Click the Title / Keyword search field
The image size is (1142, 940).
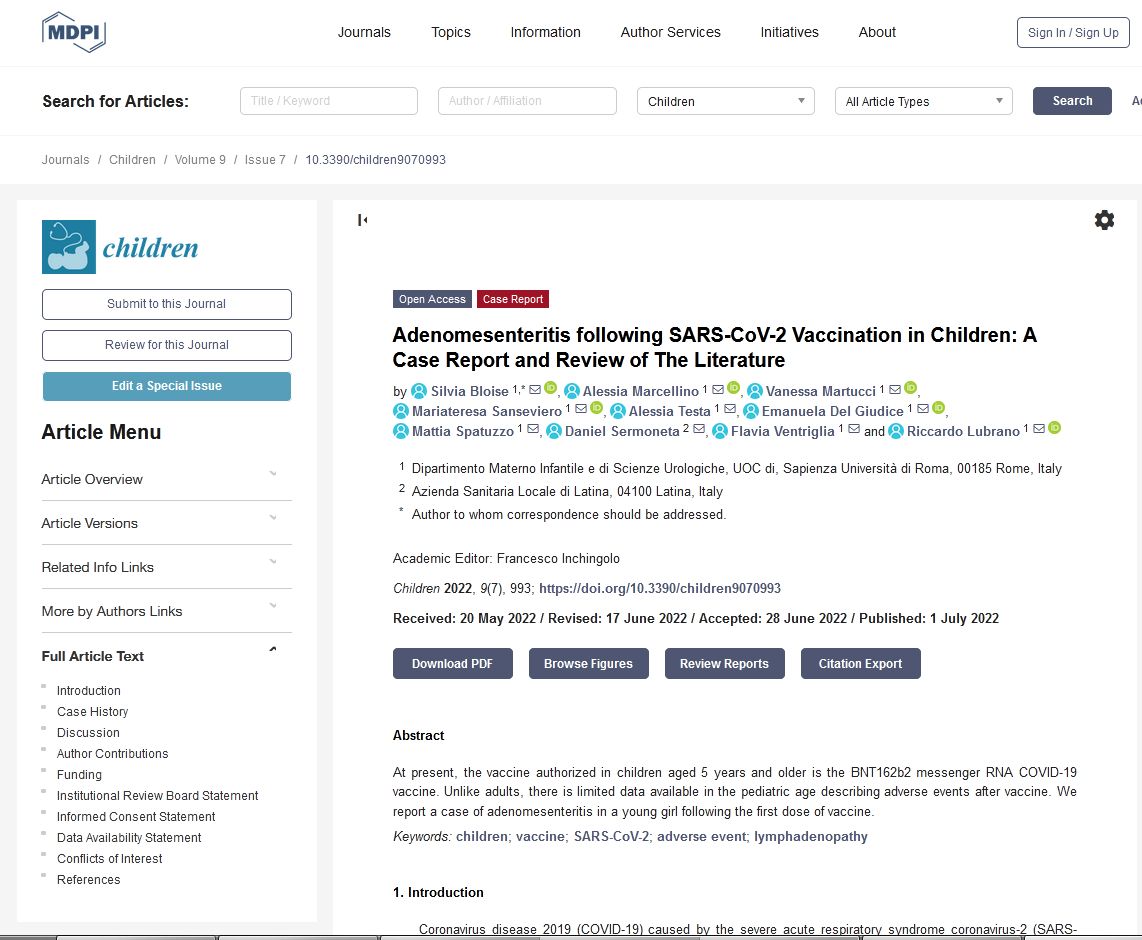(328, 101)
